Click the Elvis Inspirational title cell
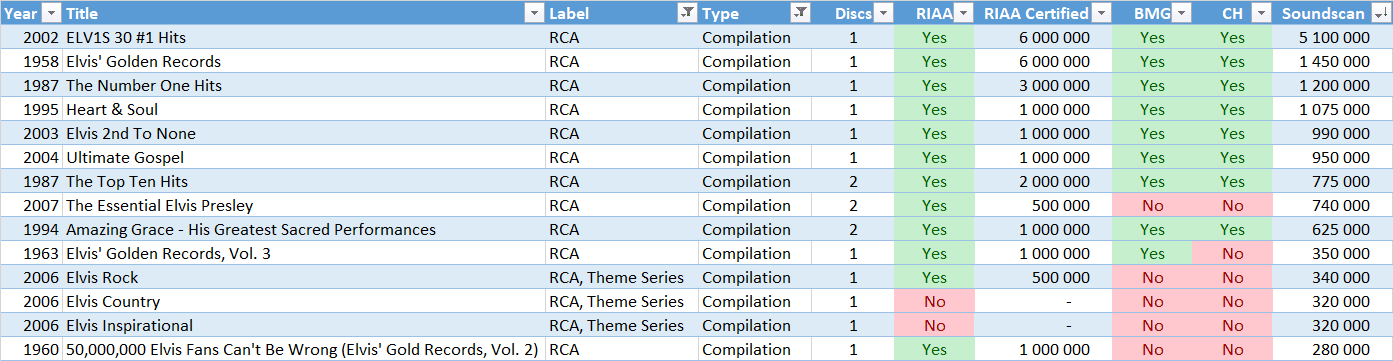This screenshot has width=1393, height=361. 304,325
